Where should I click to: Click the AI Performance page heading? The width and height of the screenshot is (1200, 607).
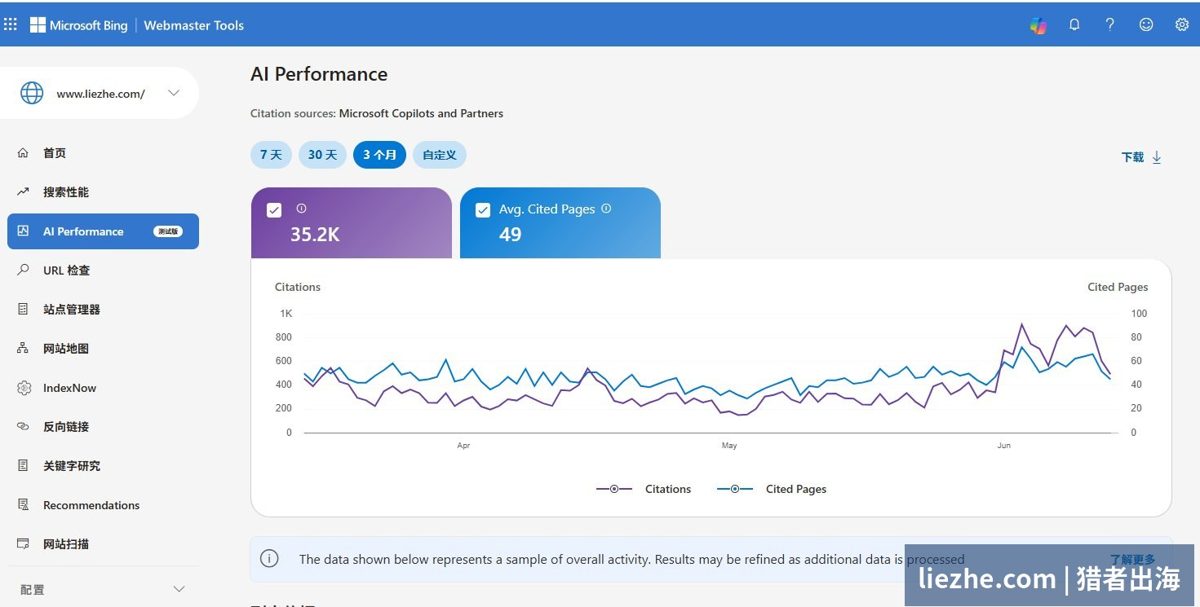coord(319,74)
